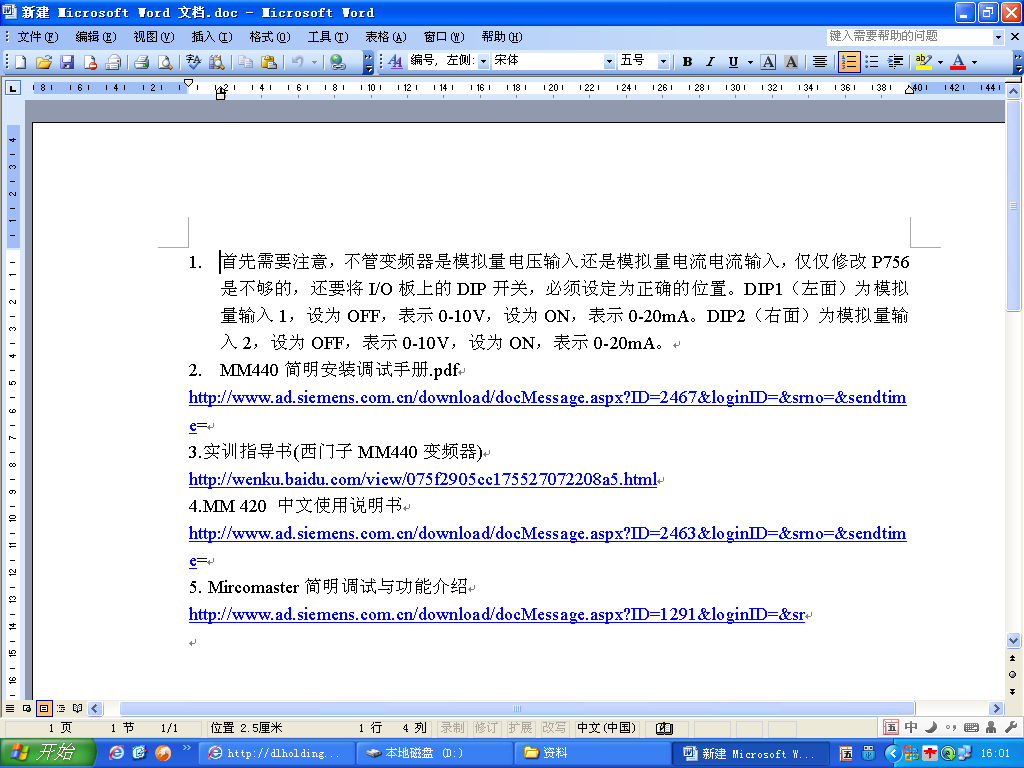The height and width of the screenshot is (768, 1024).
Task: Switch to Outline view
Action: 61,708
